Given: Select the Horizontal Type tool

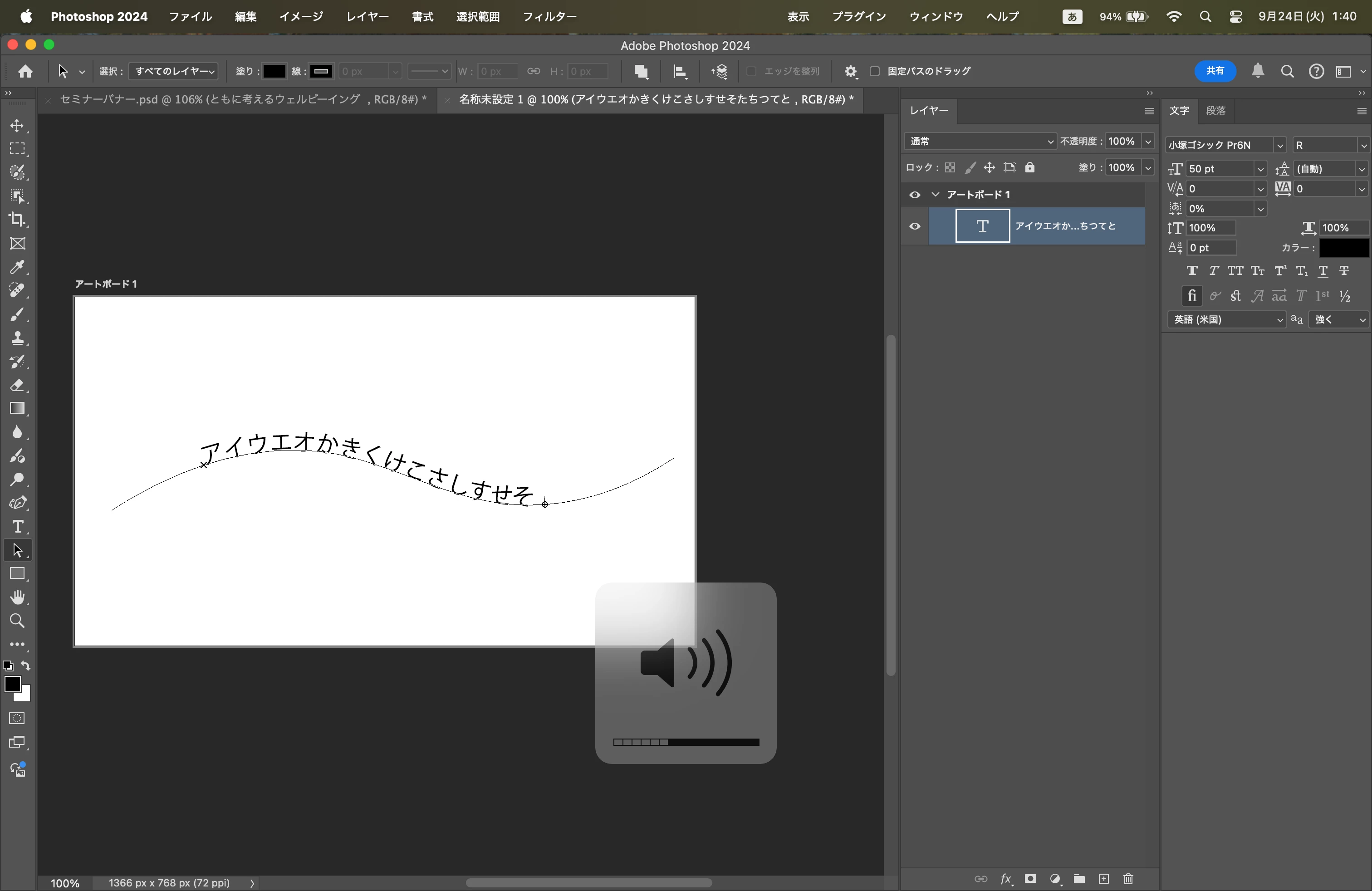Looking at the screenshot, I should pos(17,527).
